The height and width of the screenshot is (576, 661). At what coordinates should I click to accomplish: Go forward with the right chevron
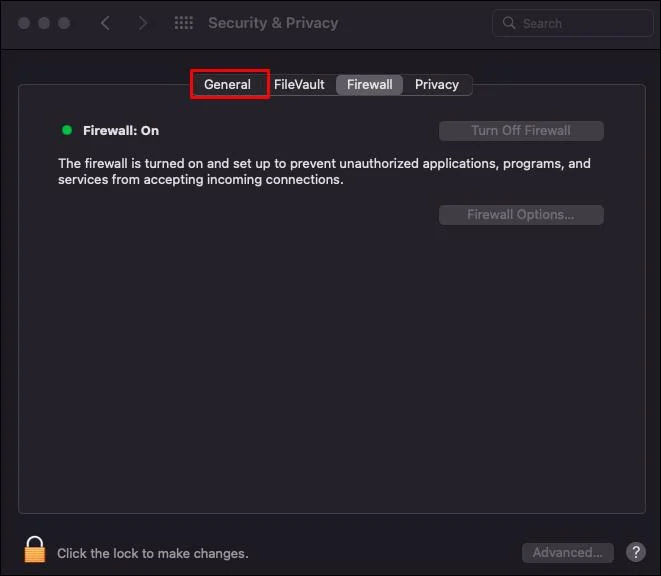142,23
